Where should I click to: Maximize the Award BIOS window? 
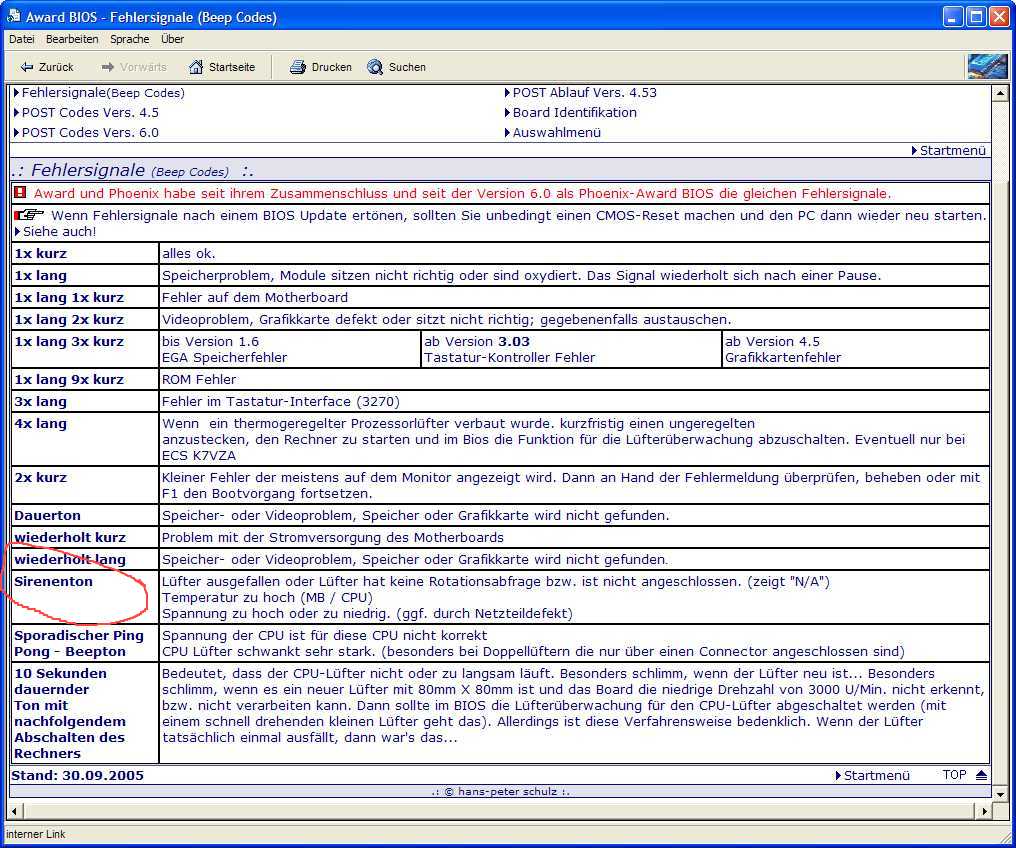[x=976, y=16]
